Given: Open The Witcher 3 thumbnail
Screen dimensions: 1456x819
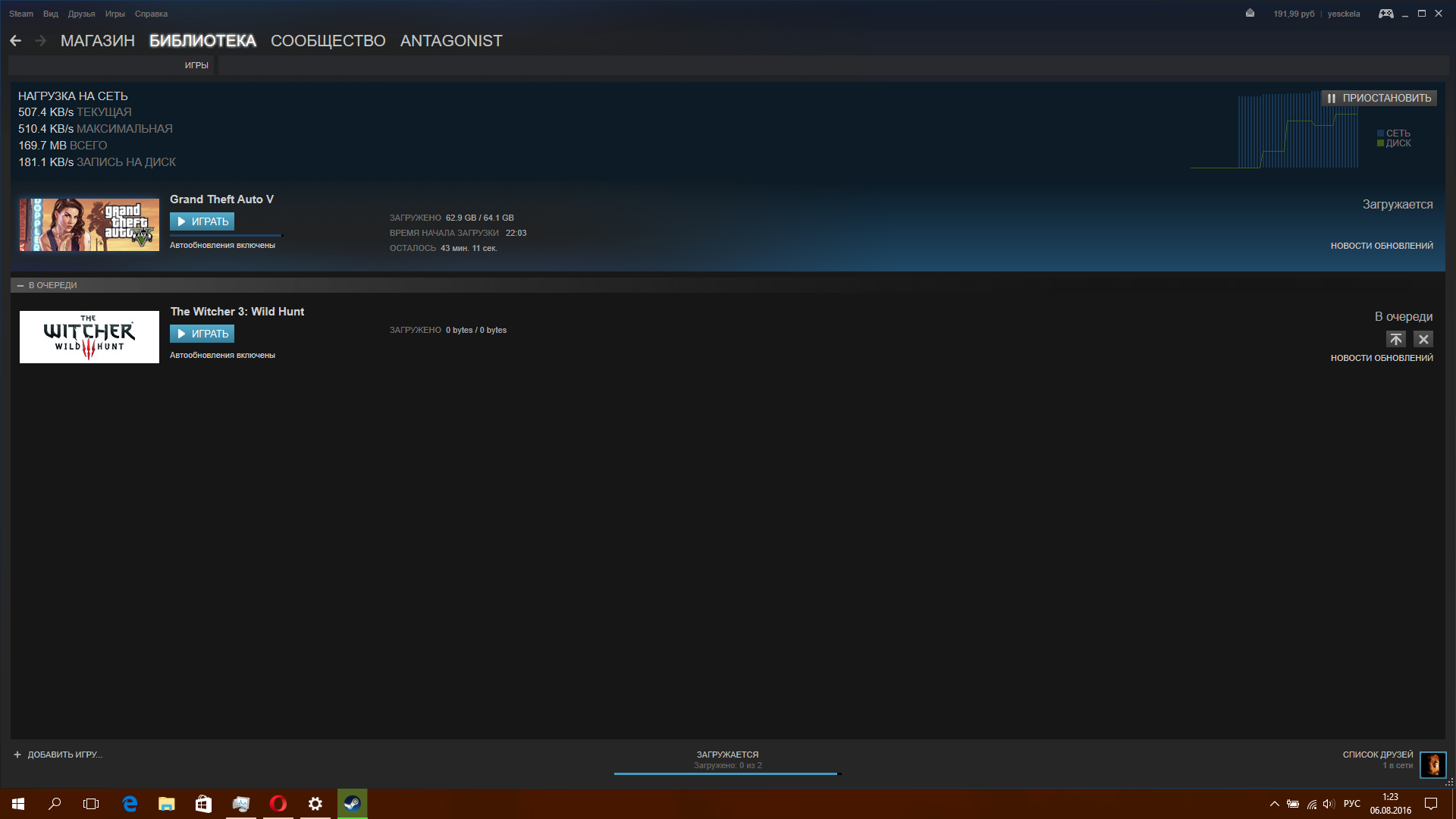Looking at the screenshot, I should (89, 337).
